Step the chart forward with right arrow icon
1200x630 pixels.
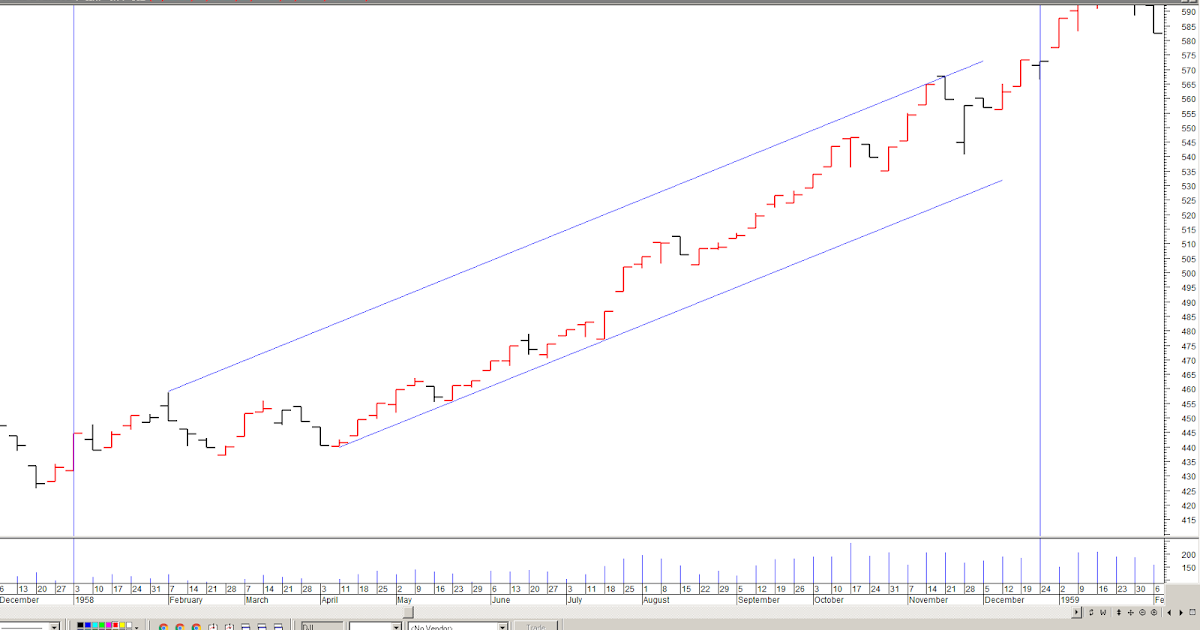1181,612
